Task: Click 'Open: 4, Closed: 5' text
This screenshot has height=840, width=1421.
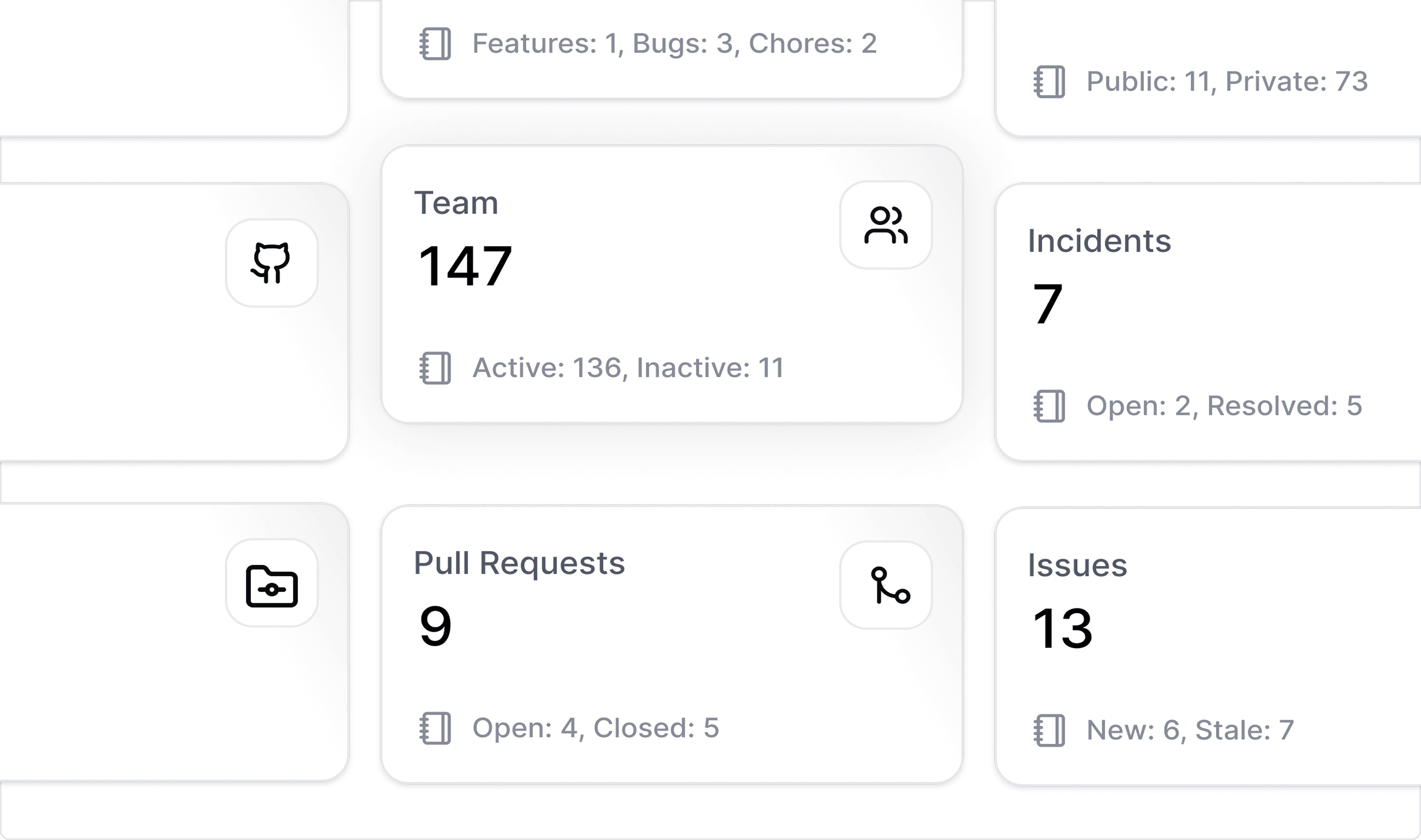Action: click(595, 728)
